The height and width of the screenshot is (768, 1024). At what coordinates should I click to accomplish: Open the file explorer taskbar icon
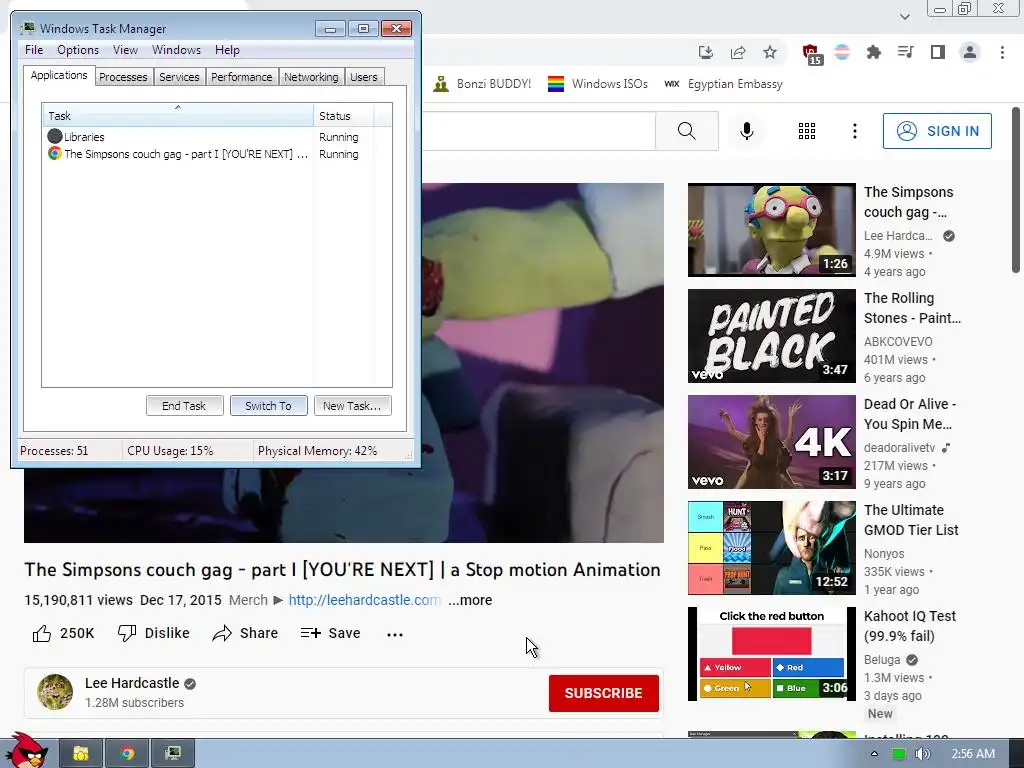point(81,754)
